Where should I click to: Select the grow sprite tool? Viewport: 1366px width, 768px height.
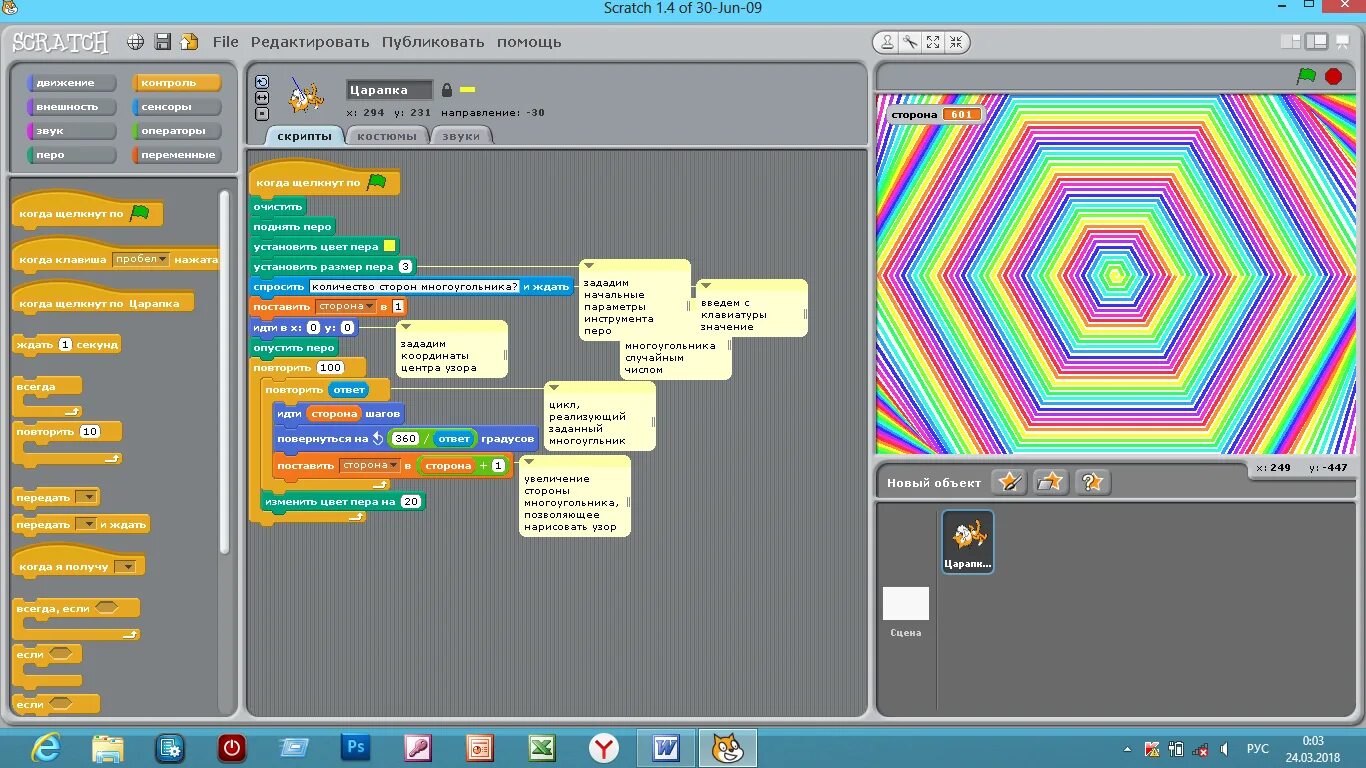point(933,42)
